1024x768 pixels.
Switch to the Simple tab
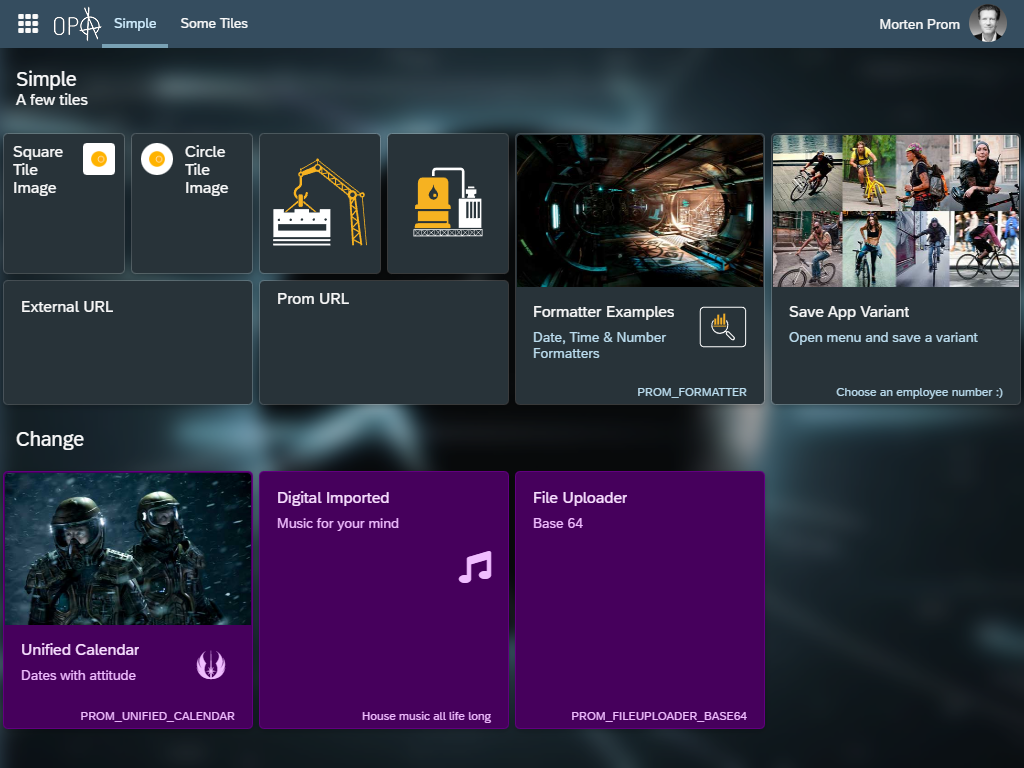coord(135,23)
